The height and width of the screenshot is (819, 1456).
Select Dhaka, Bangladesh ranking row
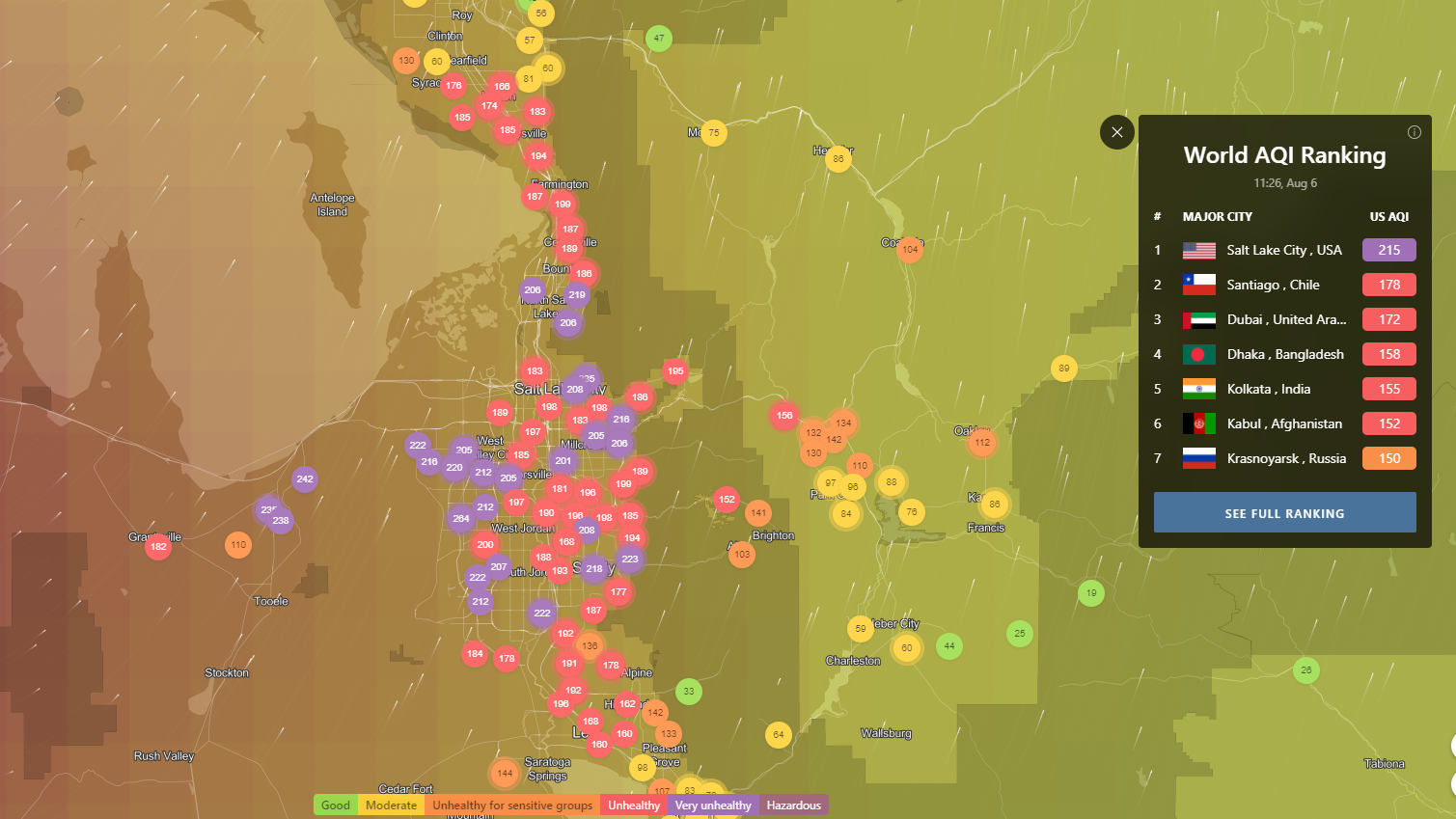tap(1284, 354)
